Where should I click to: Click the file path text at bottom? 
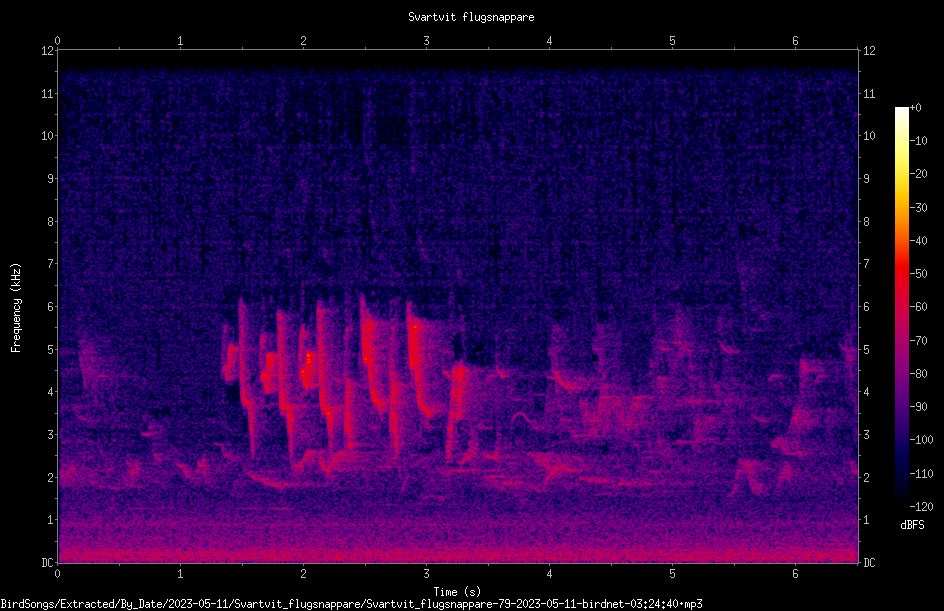(352, 604)
